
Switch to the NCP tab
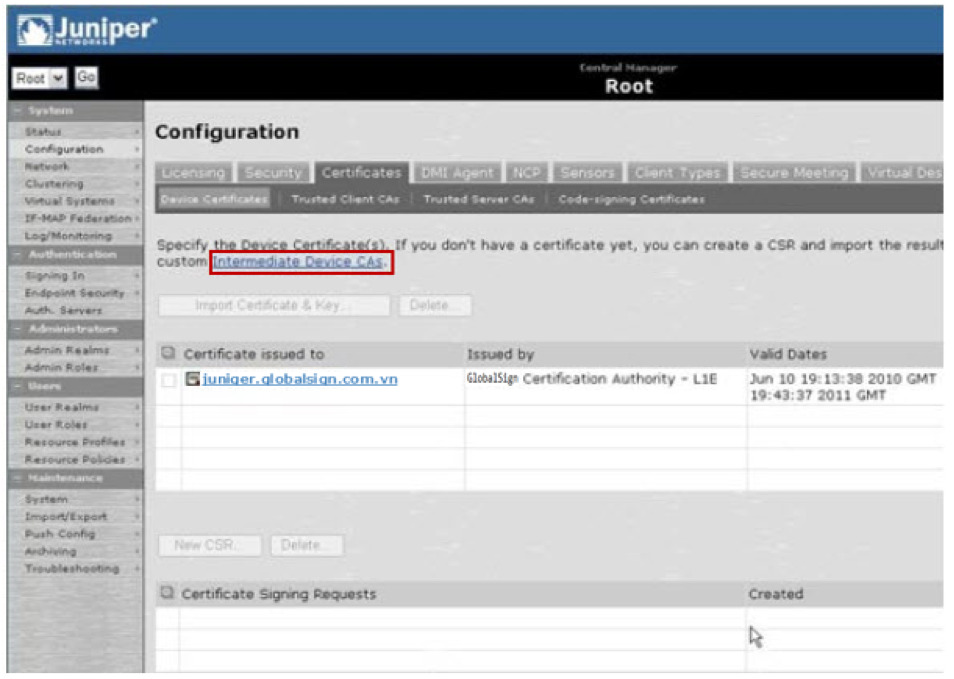tap(527, 173)
